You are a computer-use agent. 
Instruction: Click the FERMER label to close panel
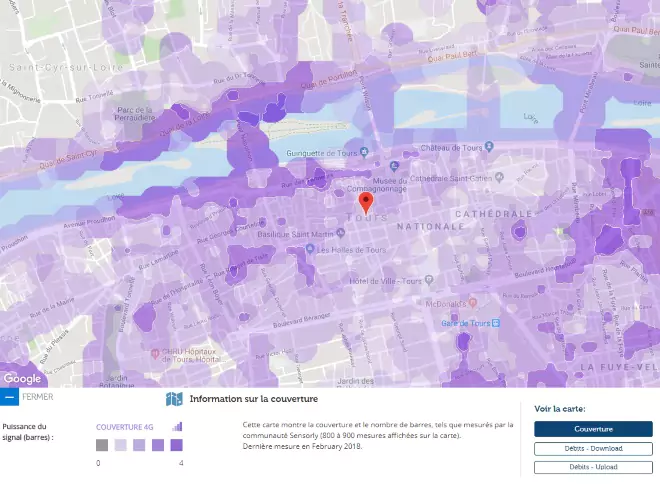click(x=38, y=397)
